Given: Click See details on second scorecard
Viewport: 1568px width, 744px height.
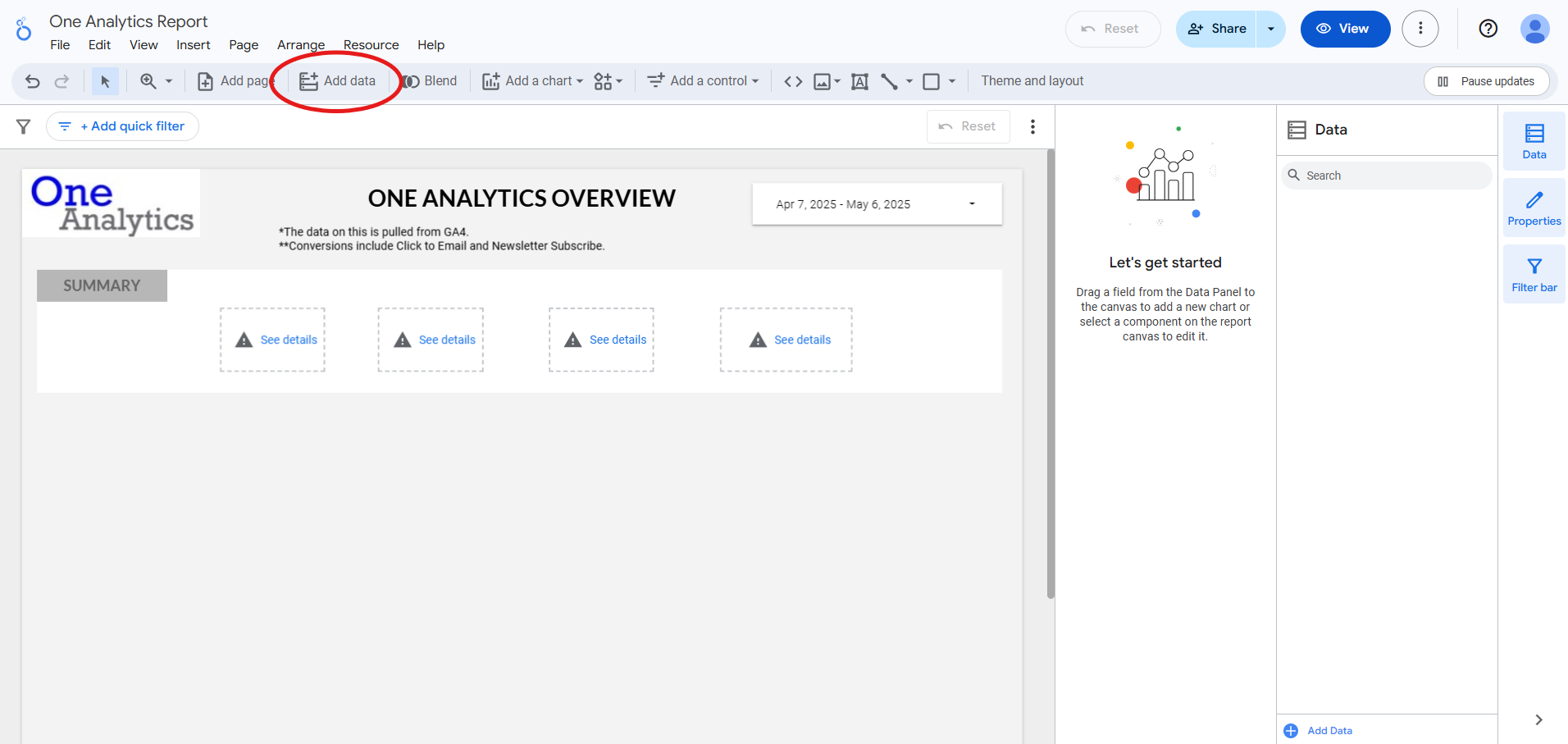Looking at the screenshot, I should tap(447, 340).
